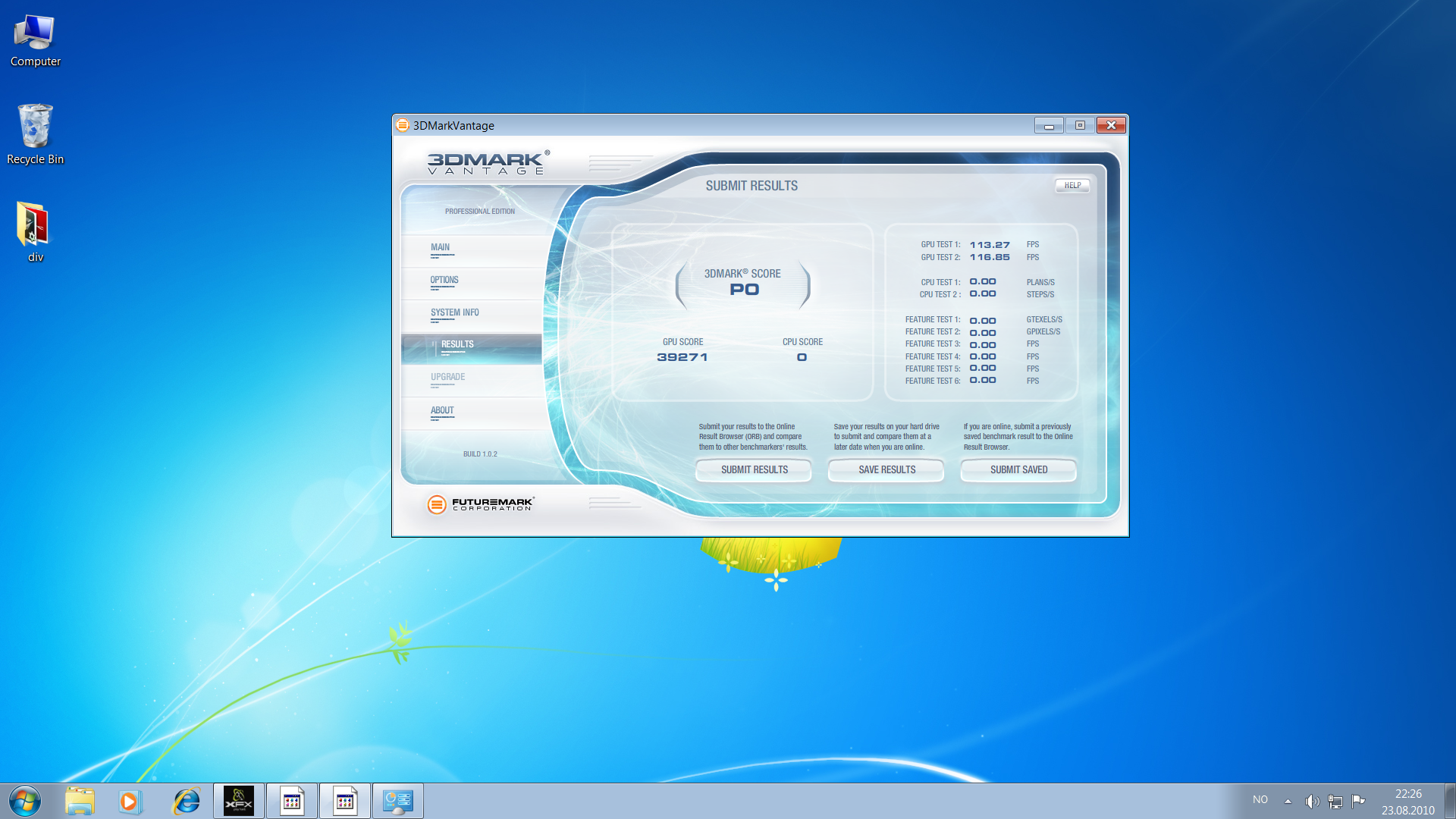Click the SAVE RESULTS button

pyautogui.click(x=886, y=470)
